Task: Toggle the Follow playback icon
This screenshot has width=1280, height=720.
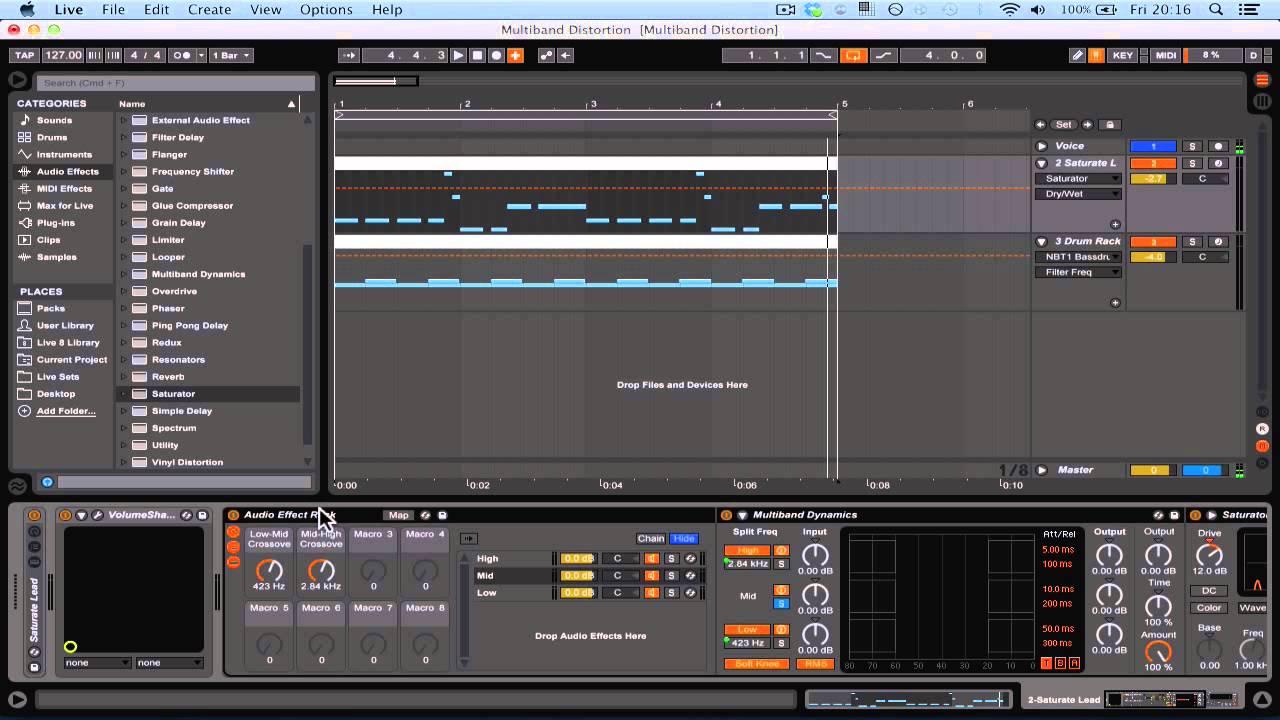Action: coord(347,55)
